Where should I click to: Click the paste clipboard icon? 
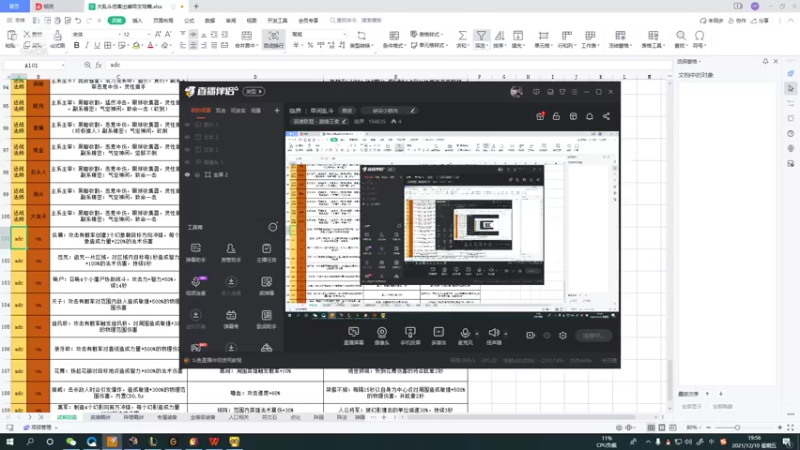coord(11,36)
